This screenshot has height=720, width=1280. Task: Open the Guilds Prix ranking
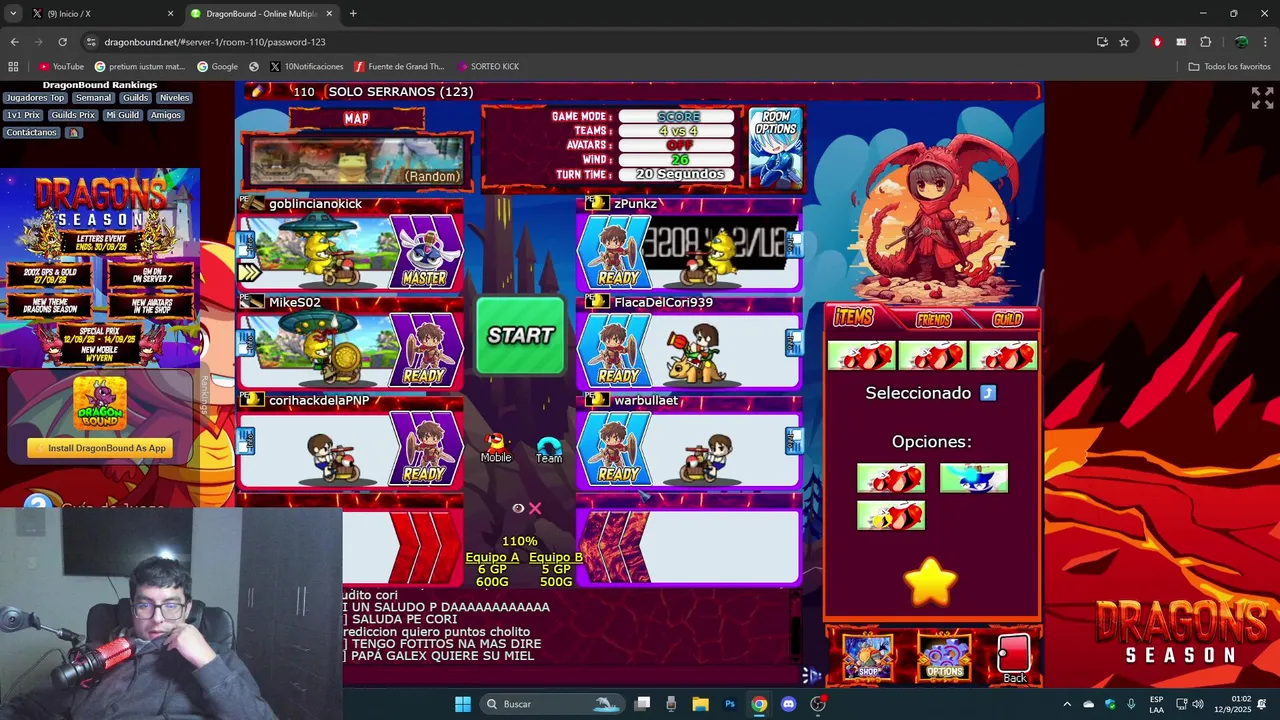73,115
